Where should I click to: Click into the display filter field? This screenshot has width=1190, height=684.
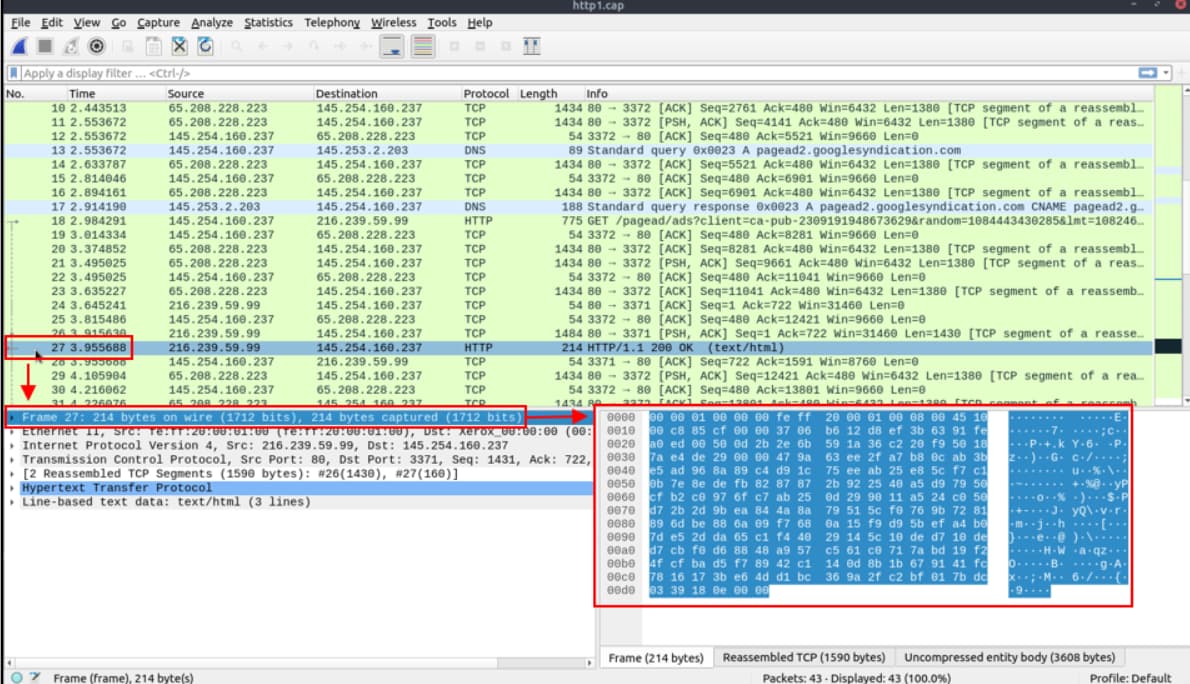point(577,73)
